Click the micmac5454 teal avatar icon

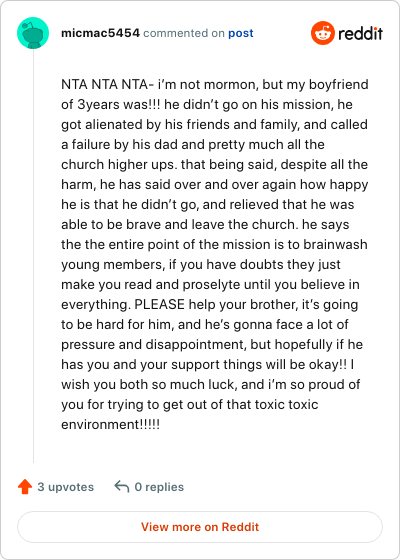point(33,33)
